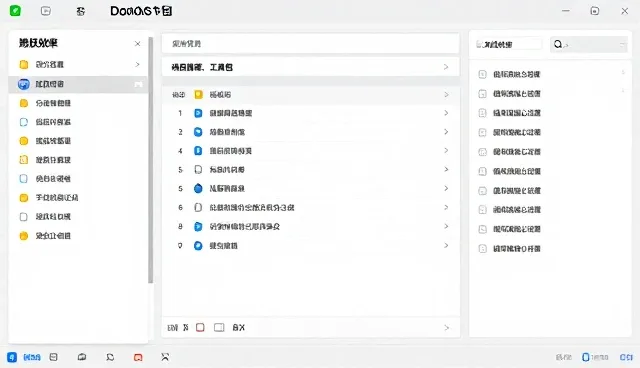The height and width of the screenshot is (368, 640).
Task: Click the blue phone icon in bottom status area
Action: pos(585,357)
